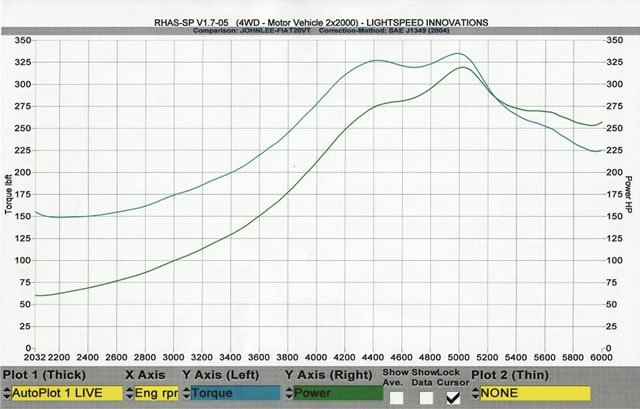The height and width of the screenshot is (409, 640).
Task: Enable the Show Ave. checkbox
Action: (397, 398)
